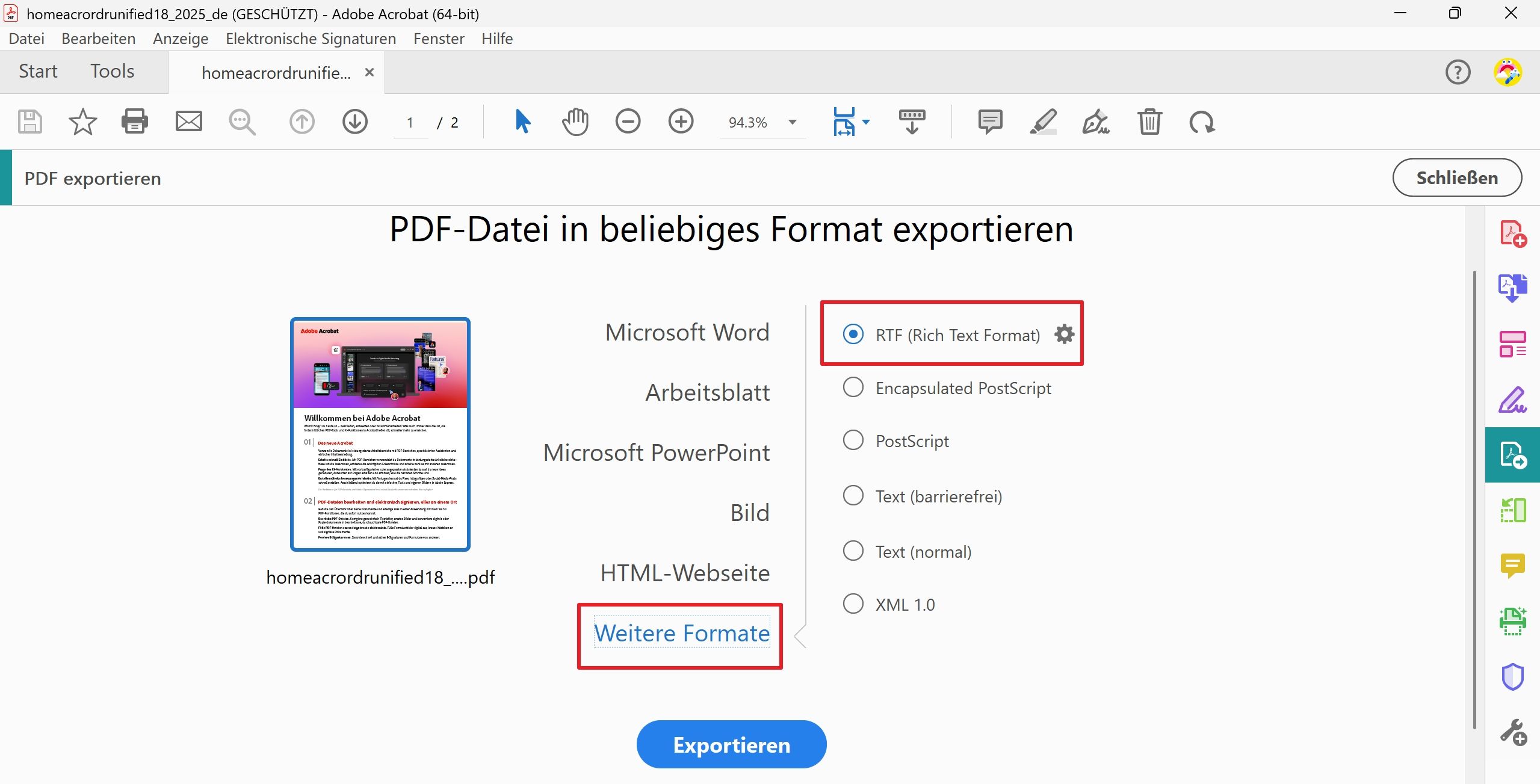Open the Hilfe menu
Screen dimensions: 1540x784
point(497,39)
